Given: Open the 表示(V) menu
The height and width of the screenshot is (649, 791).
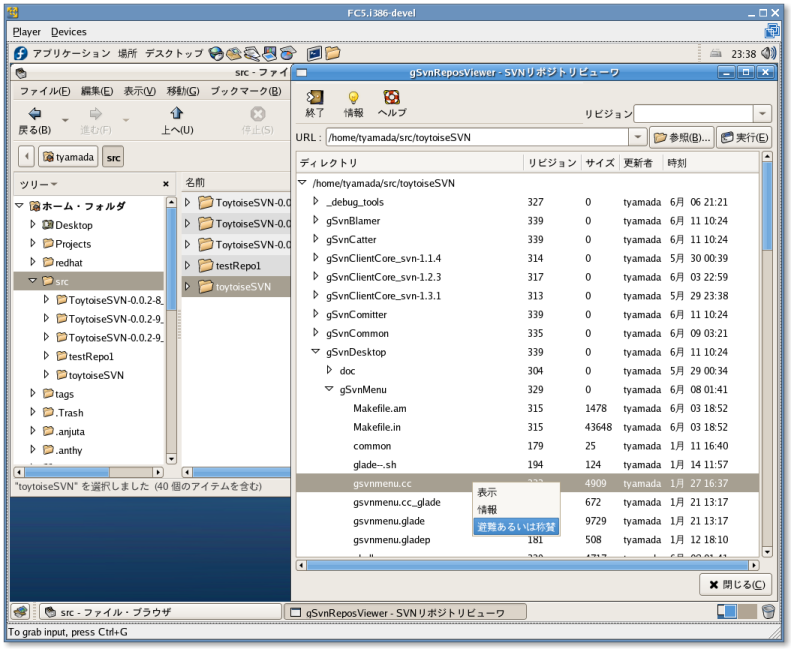Looking at the screenshot, I should [x=140, y=91].
